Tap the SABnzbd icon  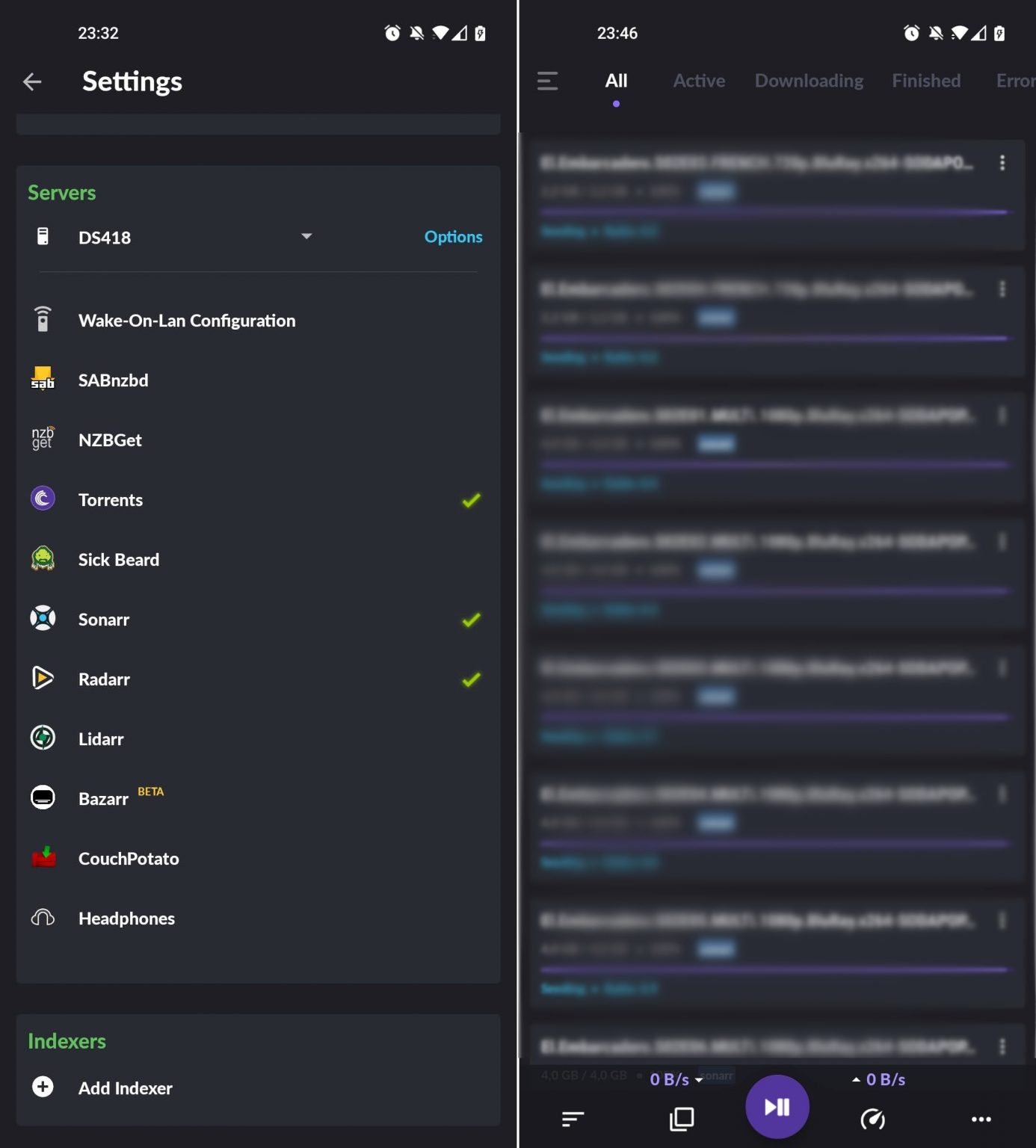click(43, 379)
